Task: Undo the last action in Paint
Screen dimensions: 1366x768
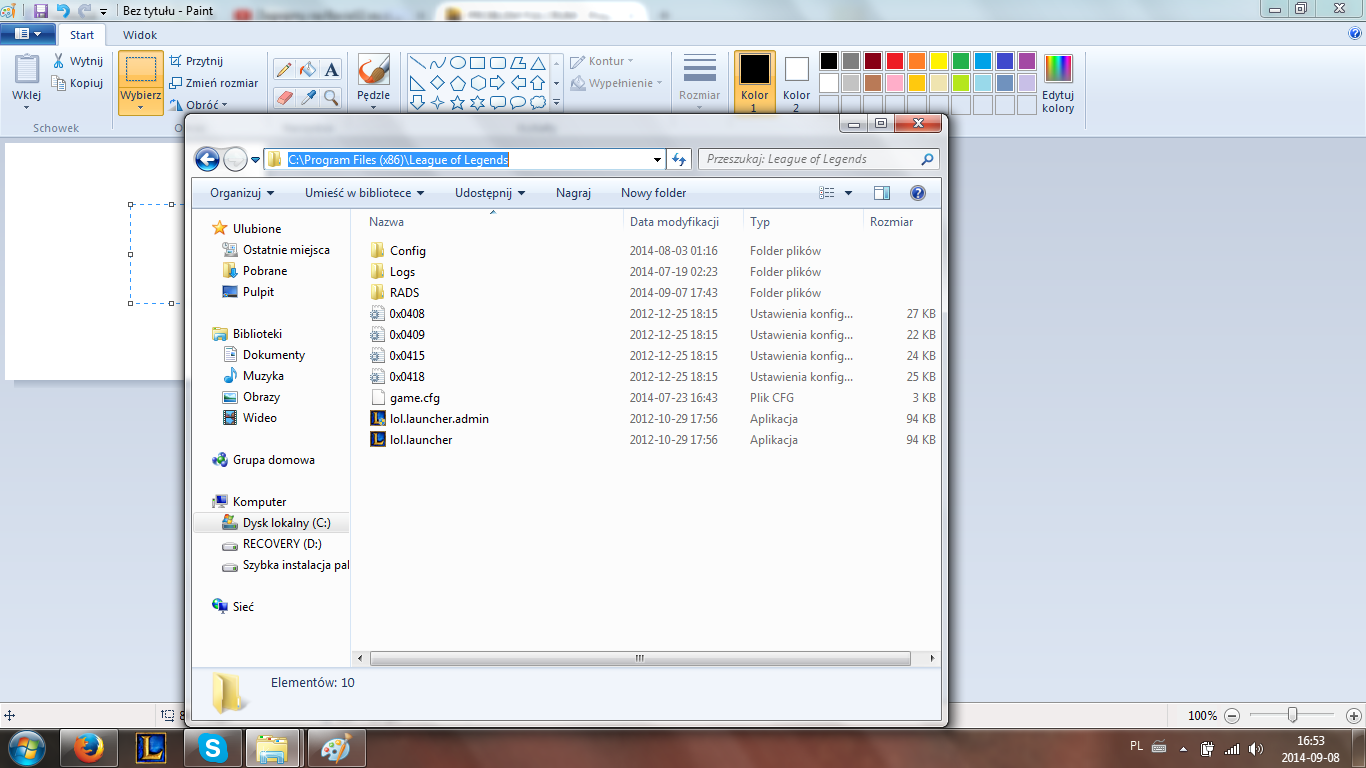Action: (x=63, y=10)
